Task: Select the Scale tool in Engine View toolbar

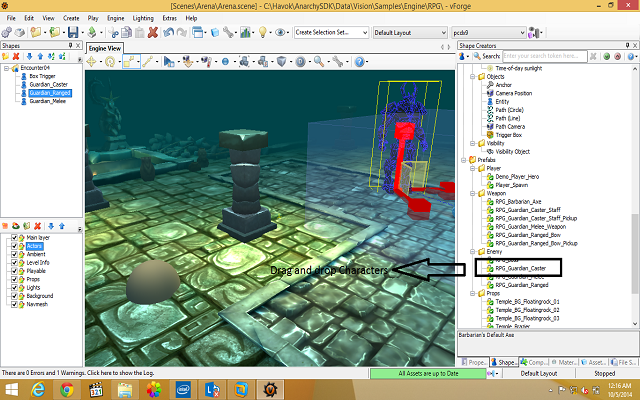Action: [129, 62]
